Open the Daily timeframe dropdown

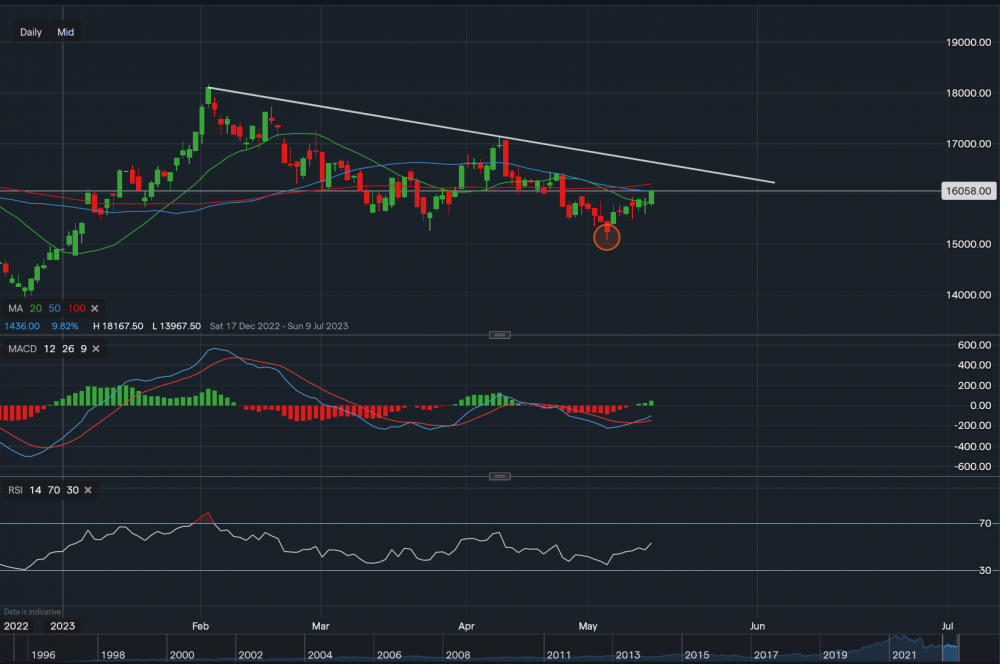point(31,32)
